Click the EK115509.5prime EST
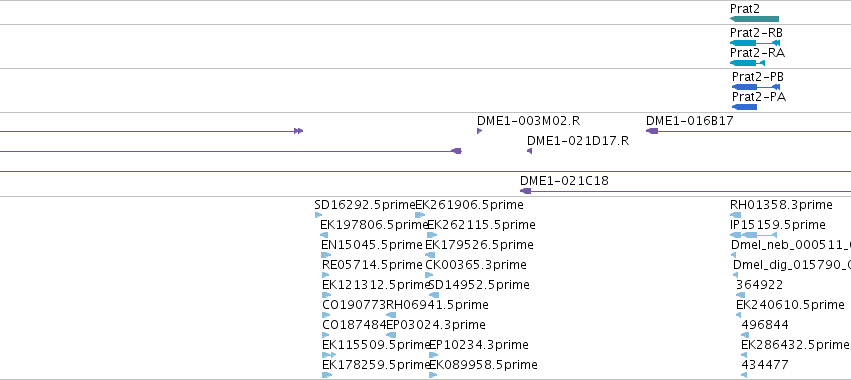 [x=329, y=355]
